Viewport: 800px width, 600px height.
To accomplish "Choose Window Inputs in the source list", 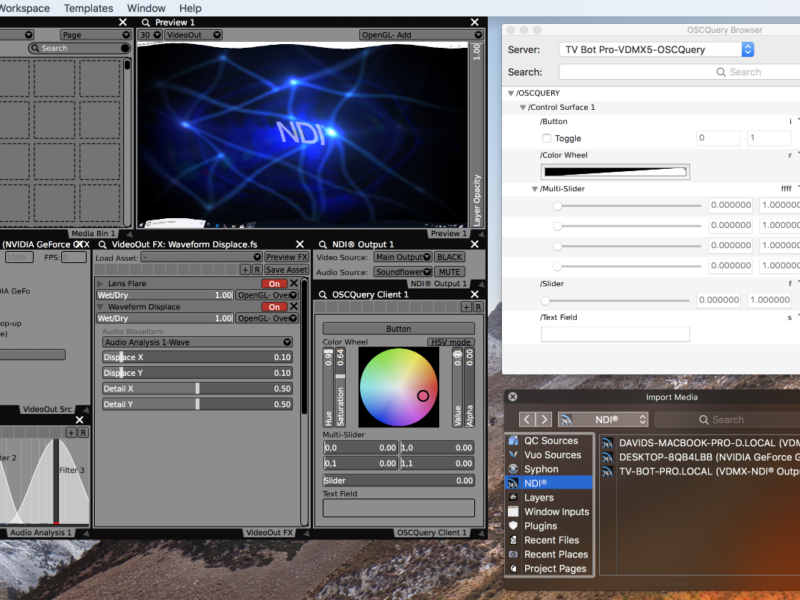I will pyautogui.click(x=556, y=512).
